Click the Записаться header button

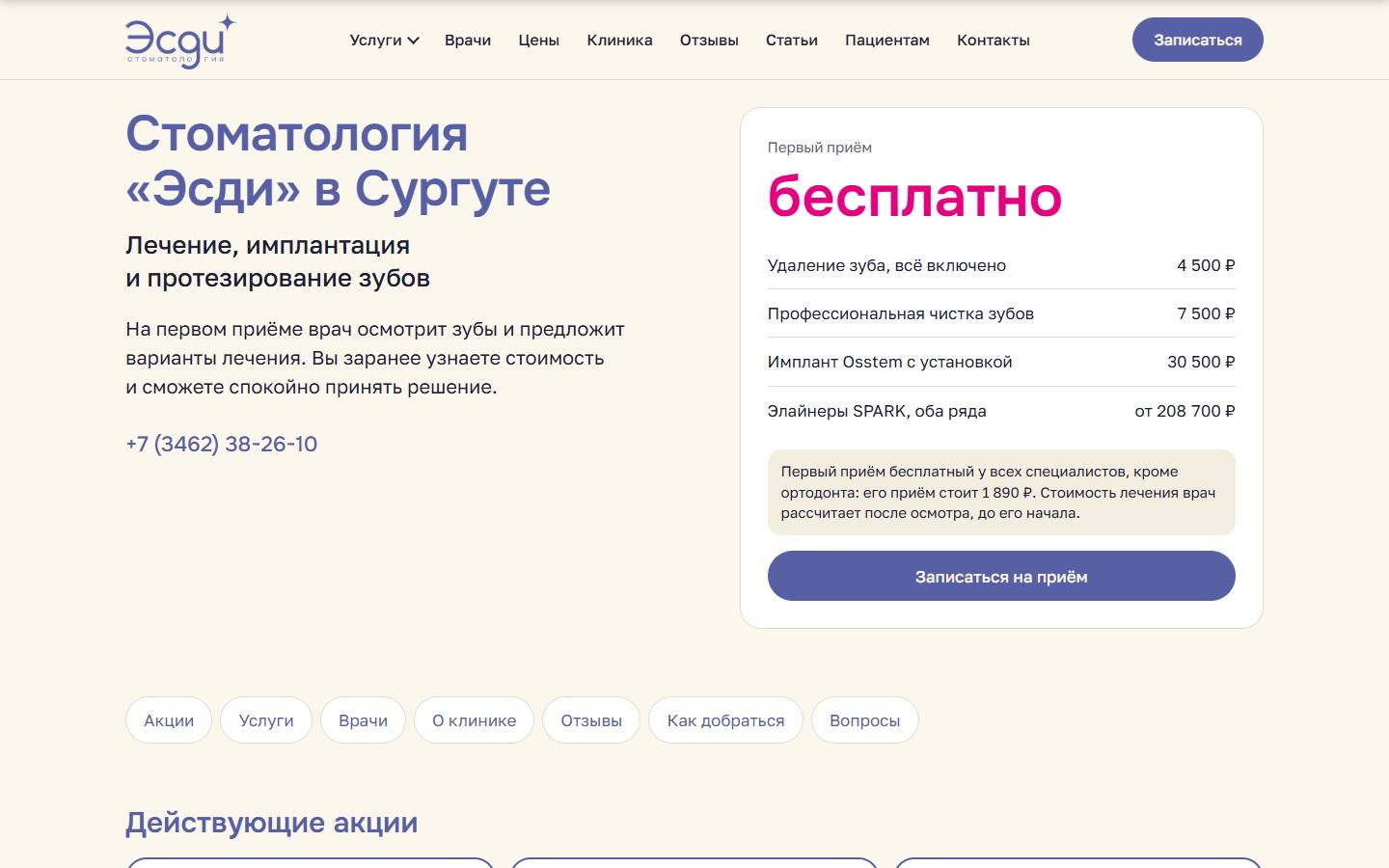(1198, 40)
